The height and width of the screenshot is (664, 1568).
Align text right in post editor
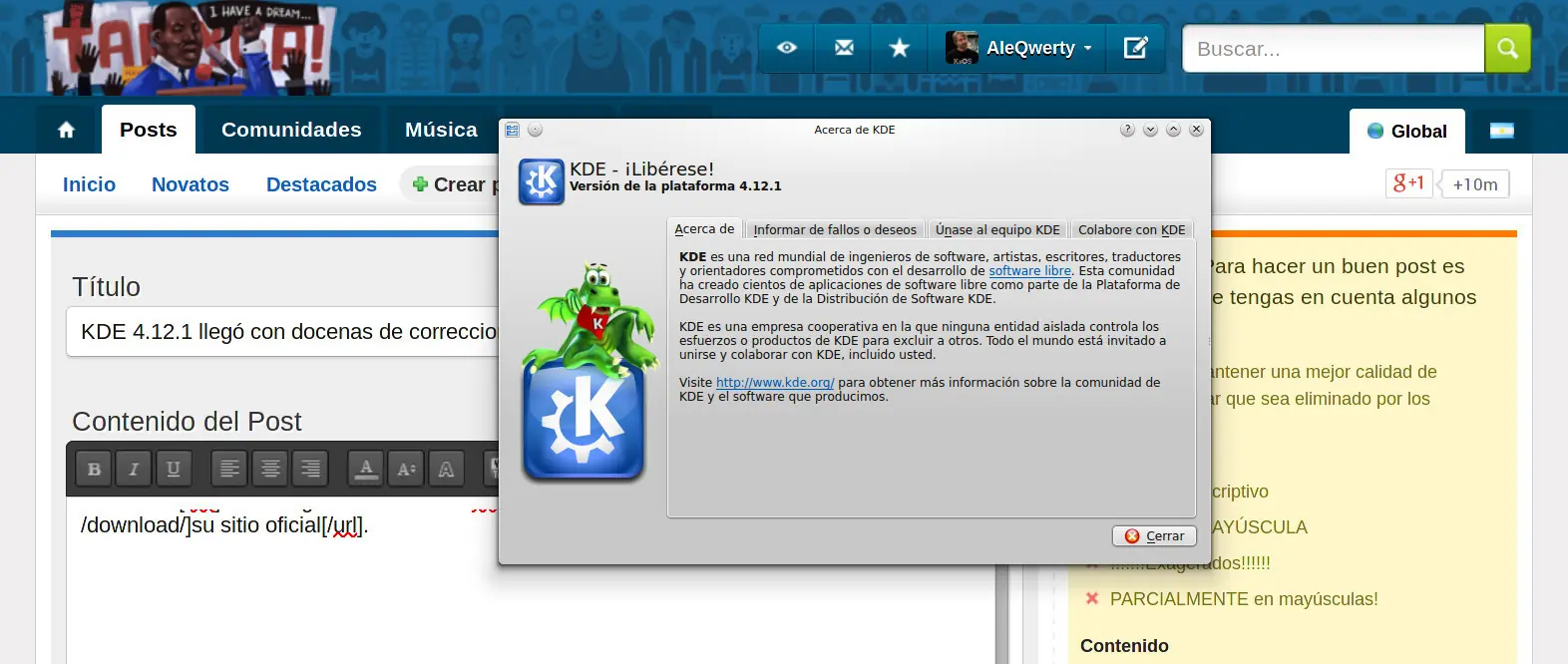(x=310, y=469)
